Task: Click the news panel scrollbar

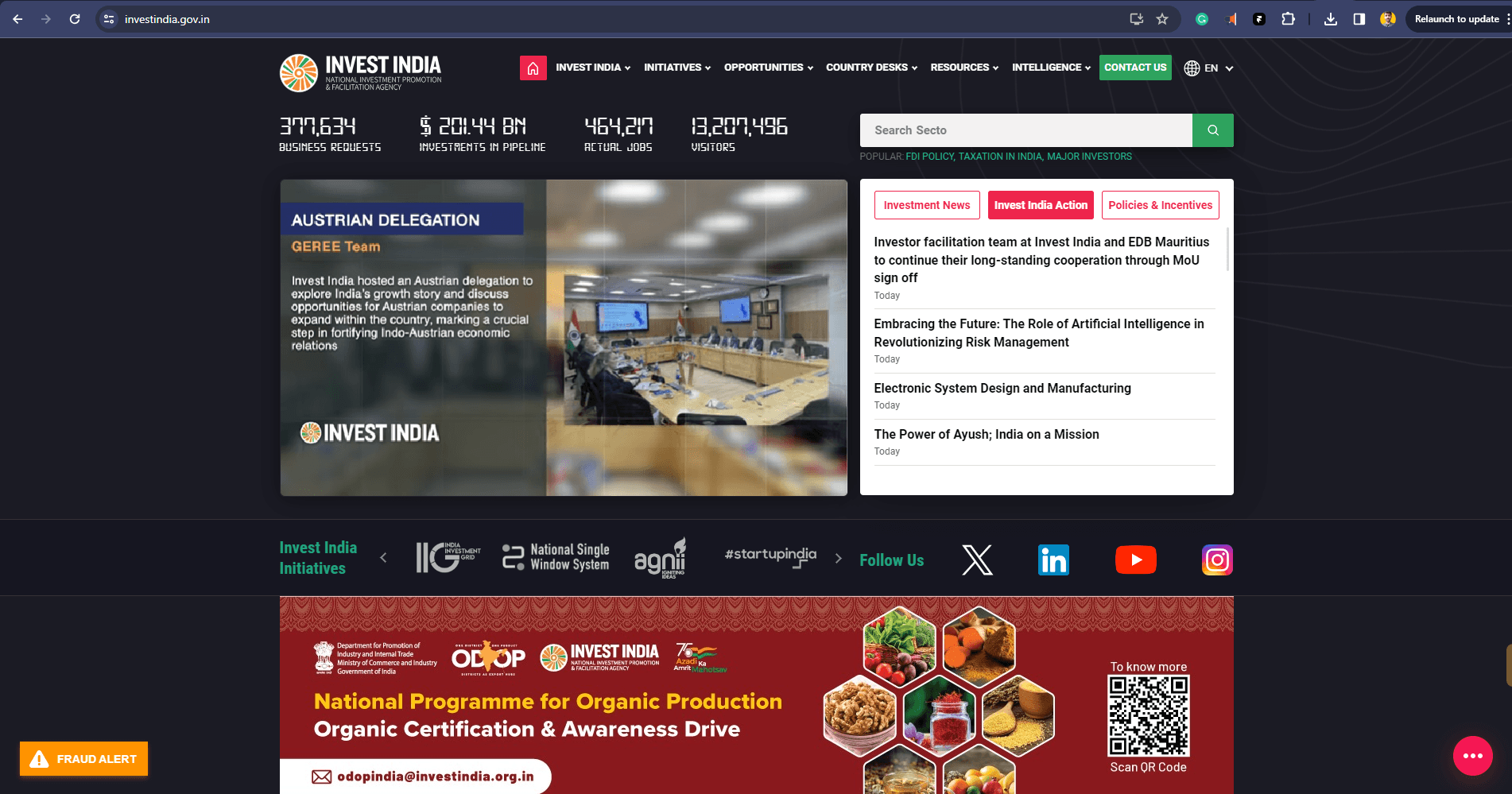Action: coord(1227,249)
